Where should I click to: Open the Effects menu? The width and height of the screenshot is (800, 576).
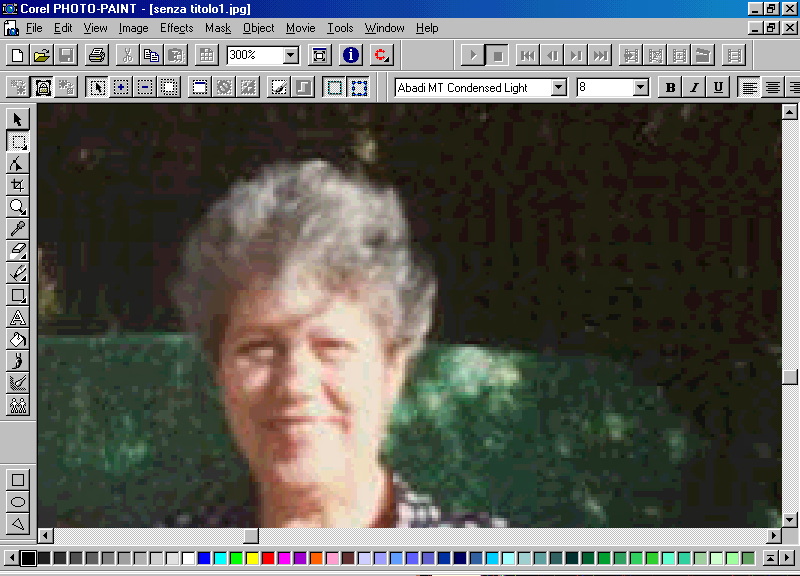click(176, 28)
